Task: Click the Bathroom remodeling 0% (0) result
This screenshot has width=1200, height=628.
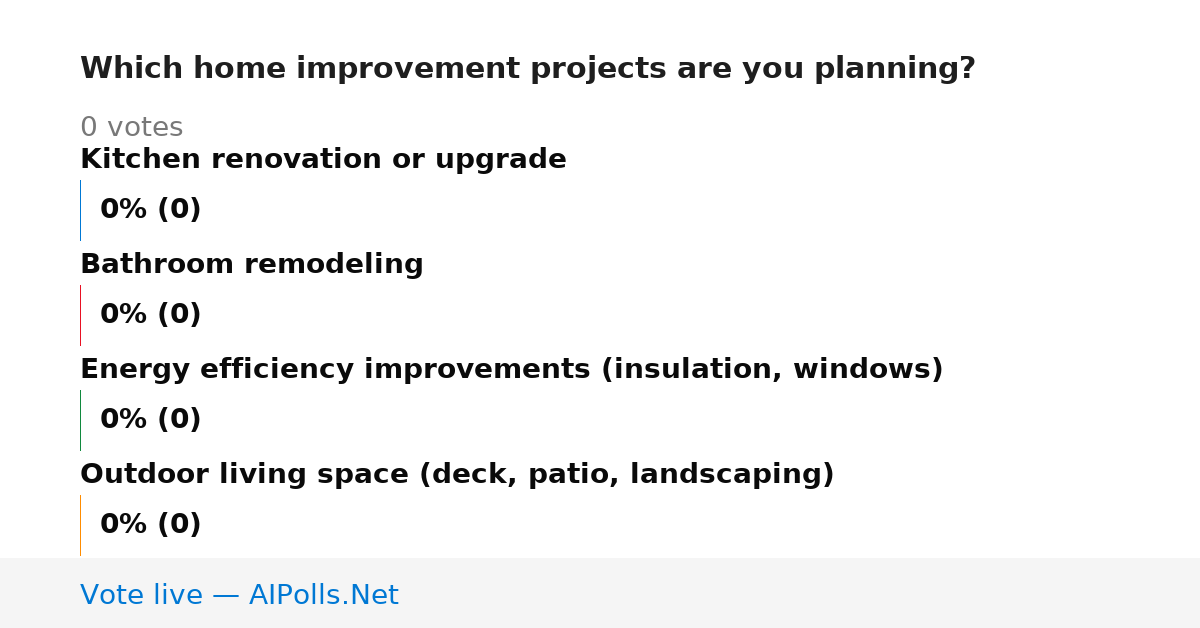Action: [151, 315]
